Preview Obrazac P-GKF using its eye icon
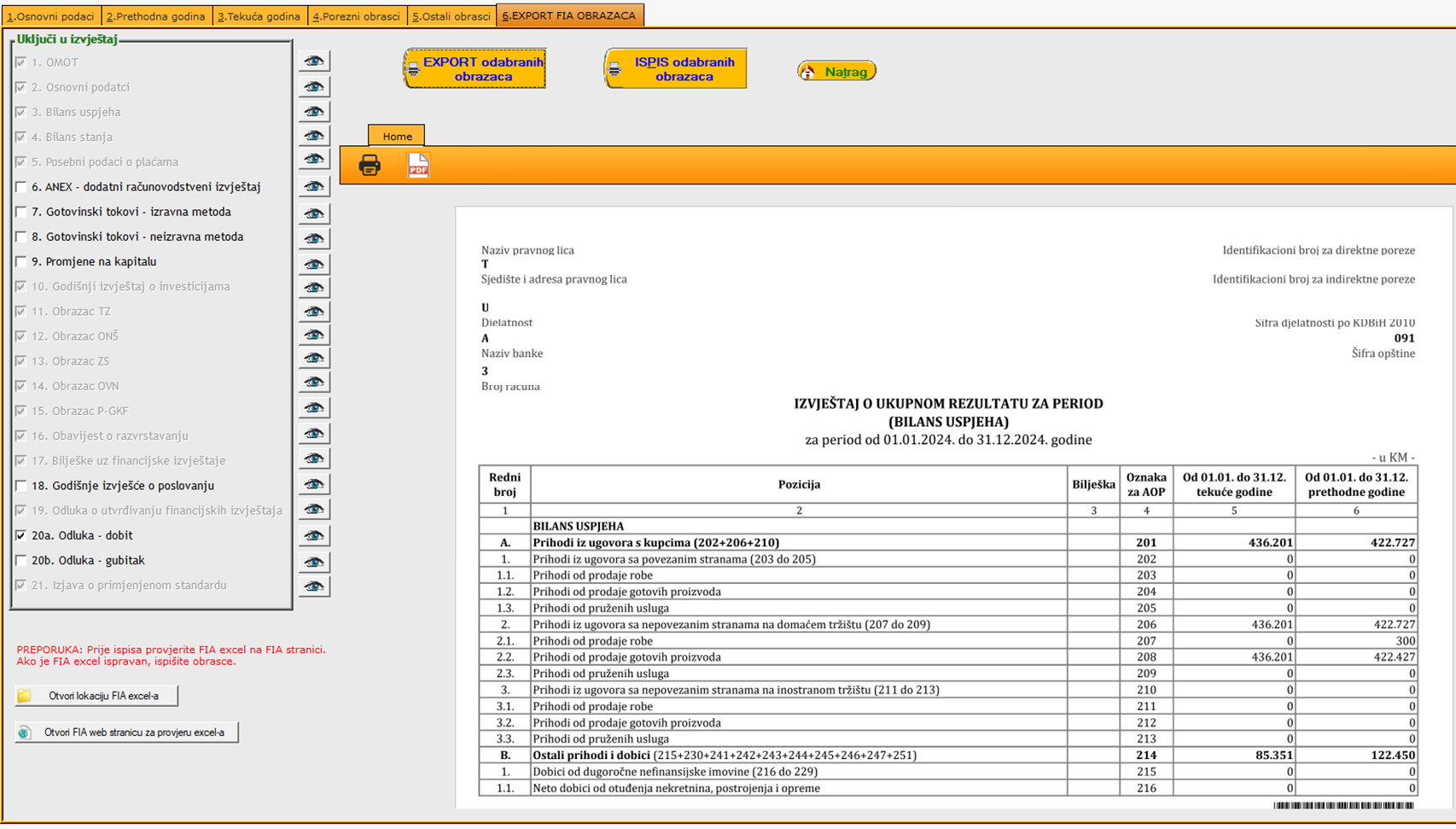 pos(314,408)
